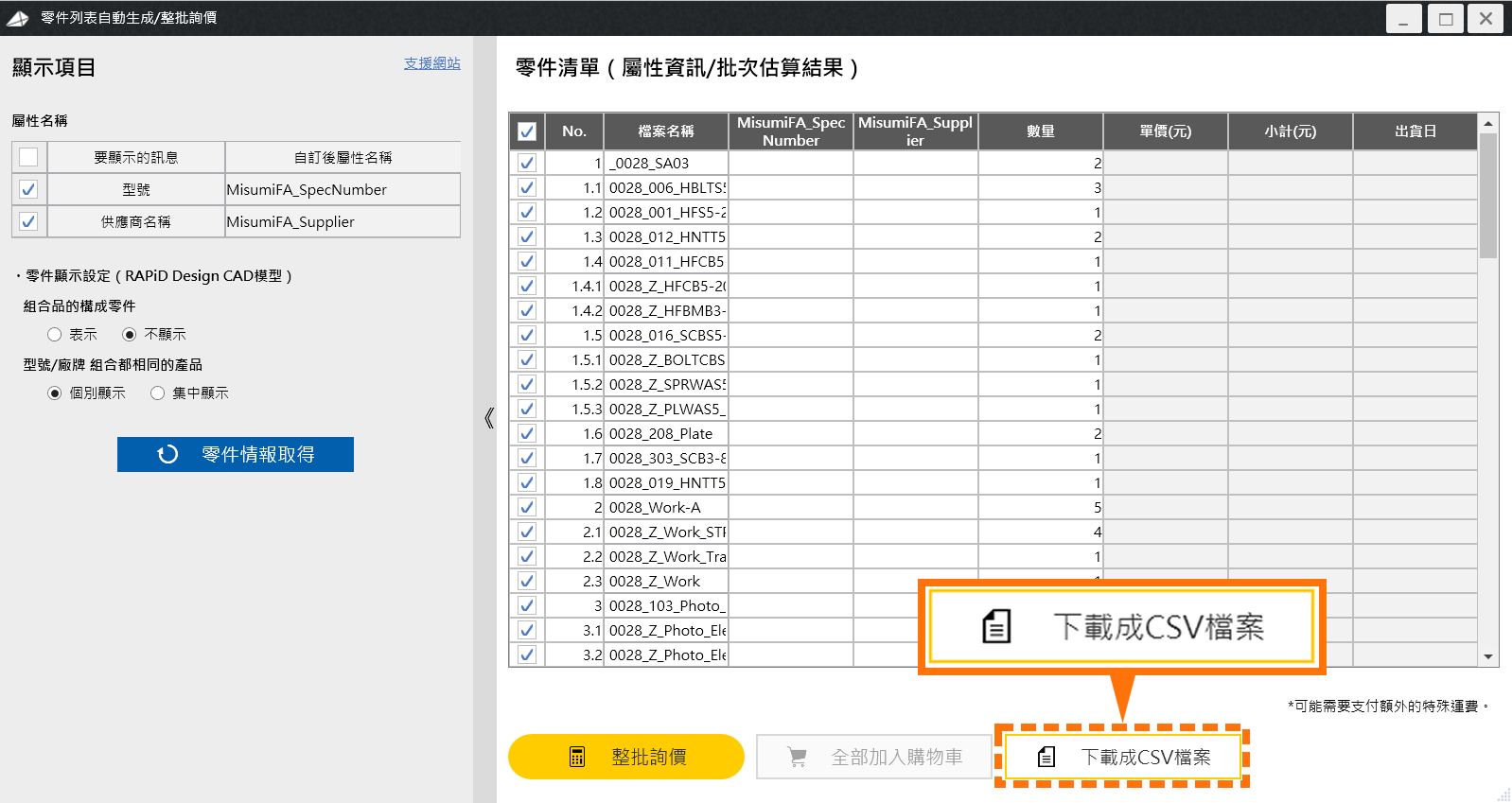Click the shopping cart icon for 全部加入購物車
Screen dimensions: 1512x803
coord(798,757)
